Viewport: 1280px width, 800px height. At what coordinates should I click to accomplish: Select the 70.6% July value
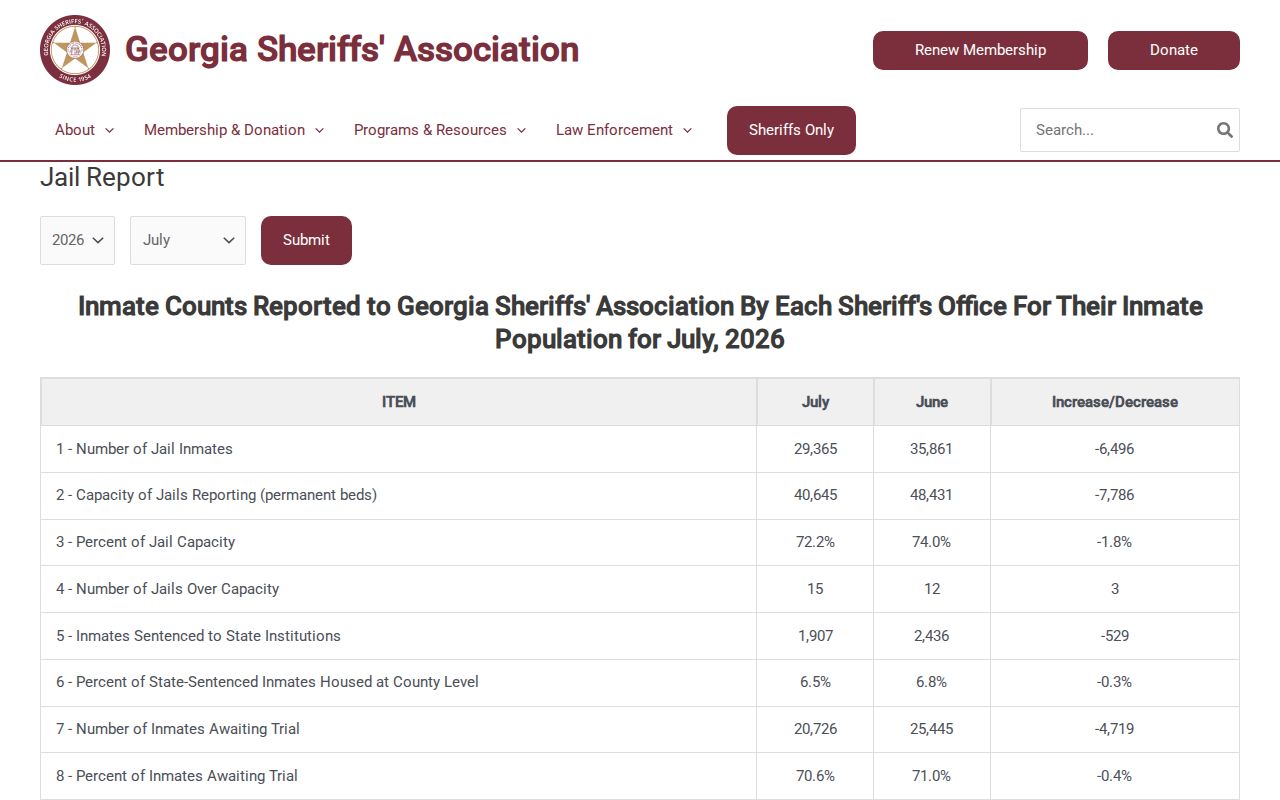pos(815,776)
